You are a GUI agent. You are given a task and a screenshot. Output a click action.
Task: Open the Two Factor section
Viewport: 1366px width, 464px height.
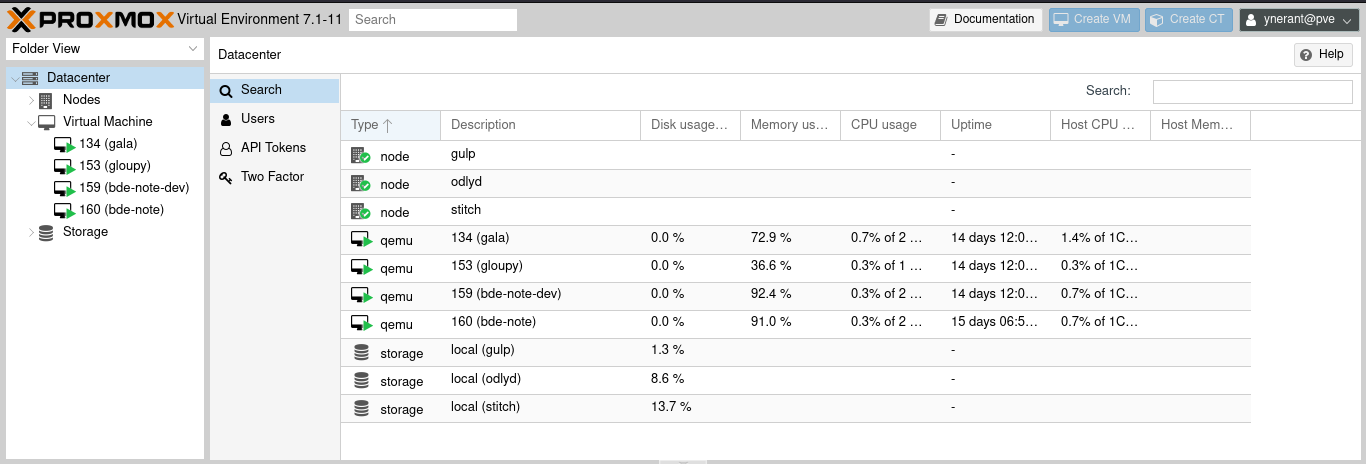click(272, 177)
